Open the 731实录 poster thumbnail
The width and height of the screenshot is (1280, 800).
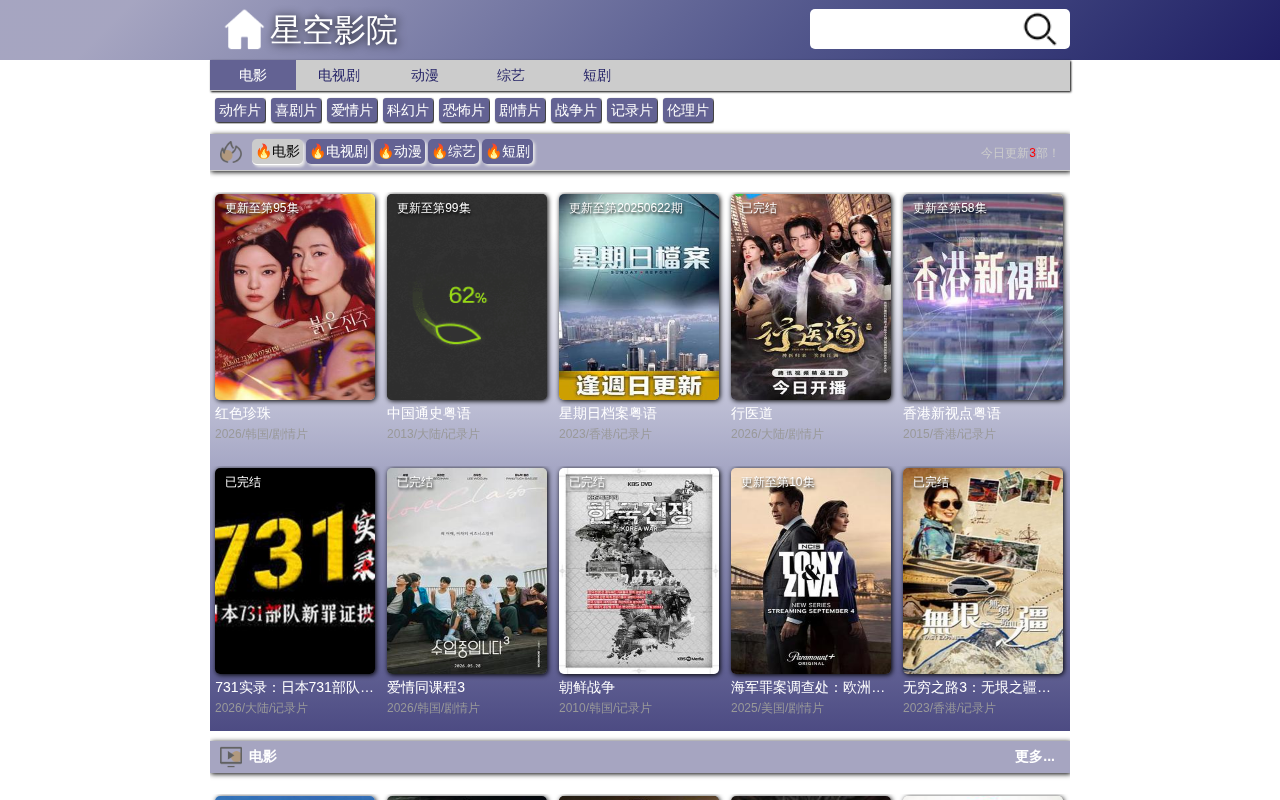tap(295, 571)
